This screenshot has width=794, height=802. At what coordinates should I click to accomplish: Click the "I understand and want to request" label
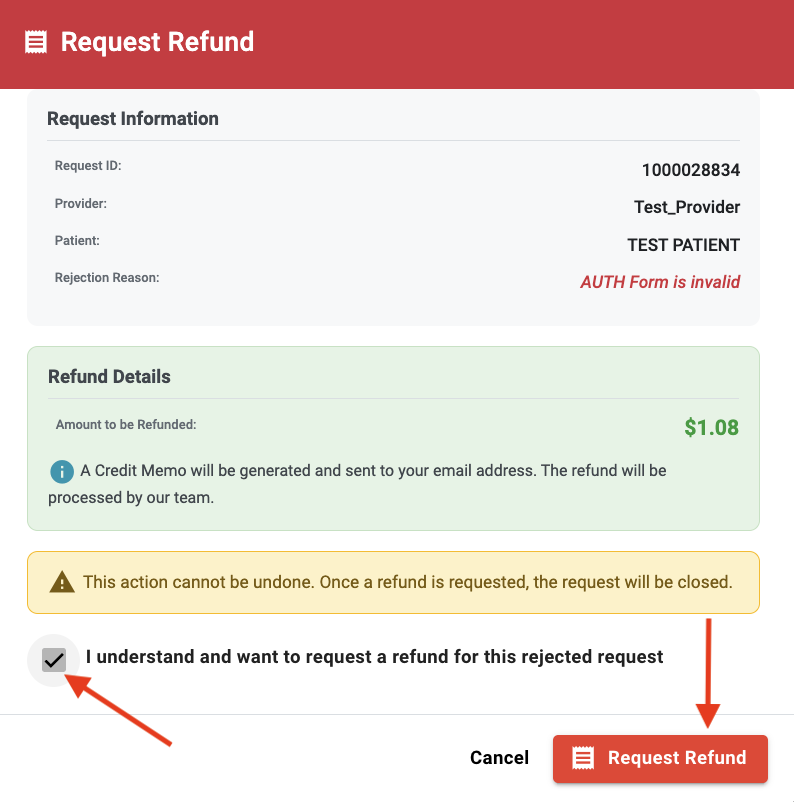(374, 657)
